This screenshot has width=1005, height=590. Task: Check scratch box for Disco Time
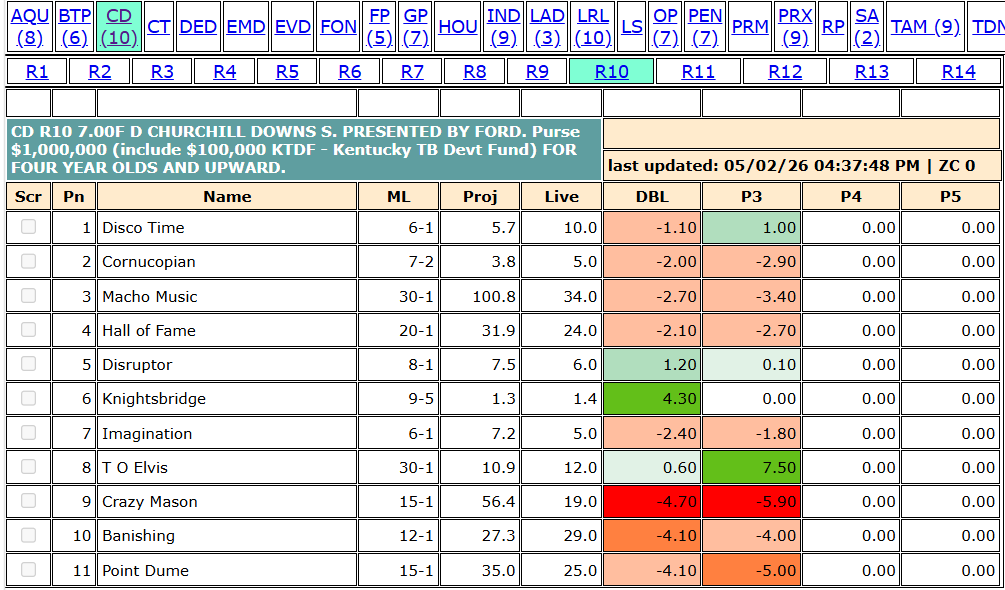point(28,227)
